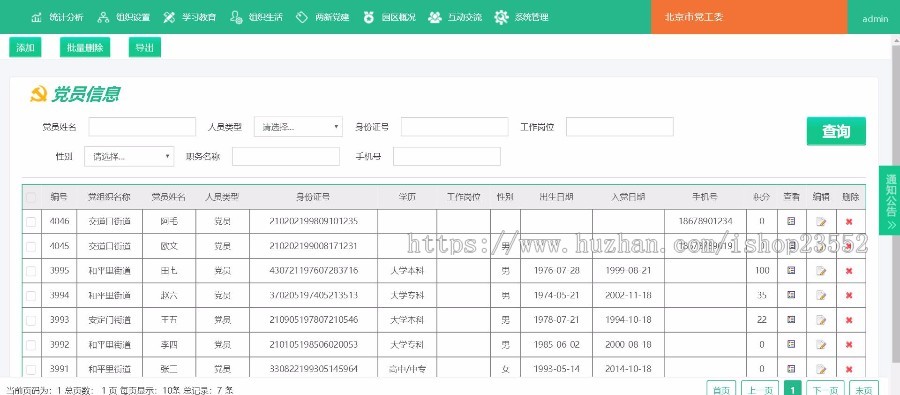This screenshot has width=900, height=395.
Task: Delete member record 4046 with red X
Action: click(849, 222)
